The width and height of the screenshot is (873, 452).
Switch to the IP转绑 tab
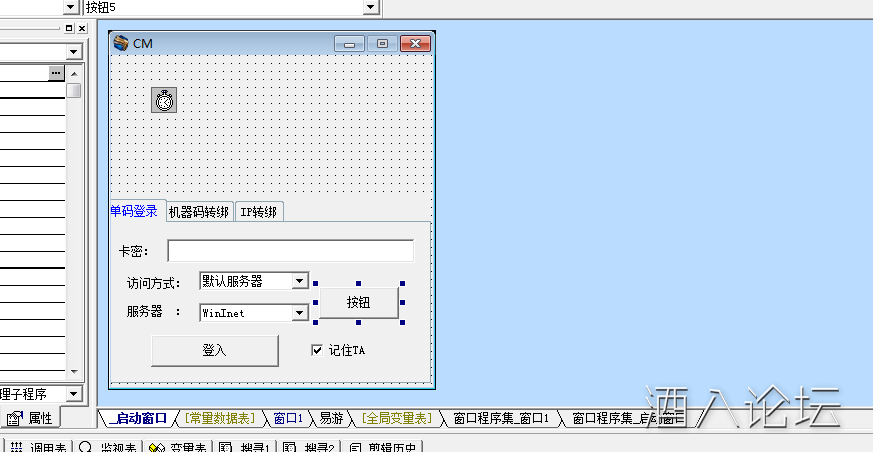pos(258,212)
